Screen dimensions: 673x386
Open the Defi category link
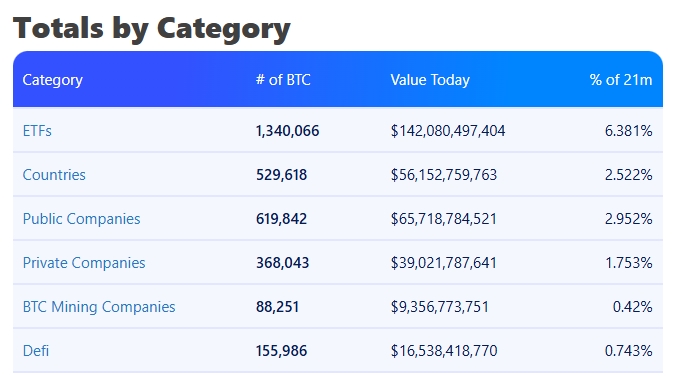coord(36,351)
